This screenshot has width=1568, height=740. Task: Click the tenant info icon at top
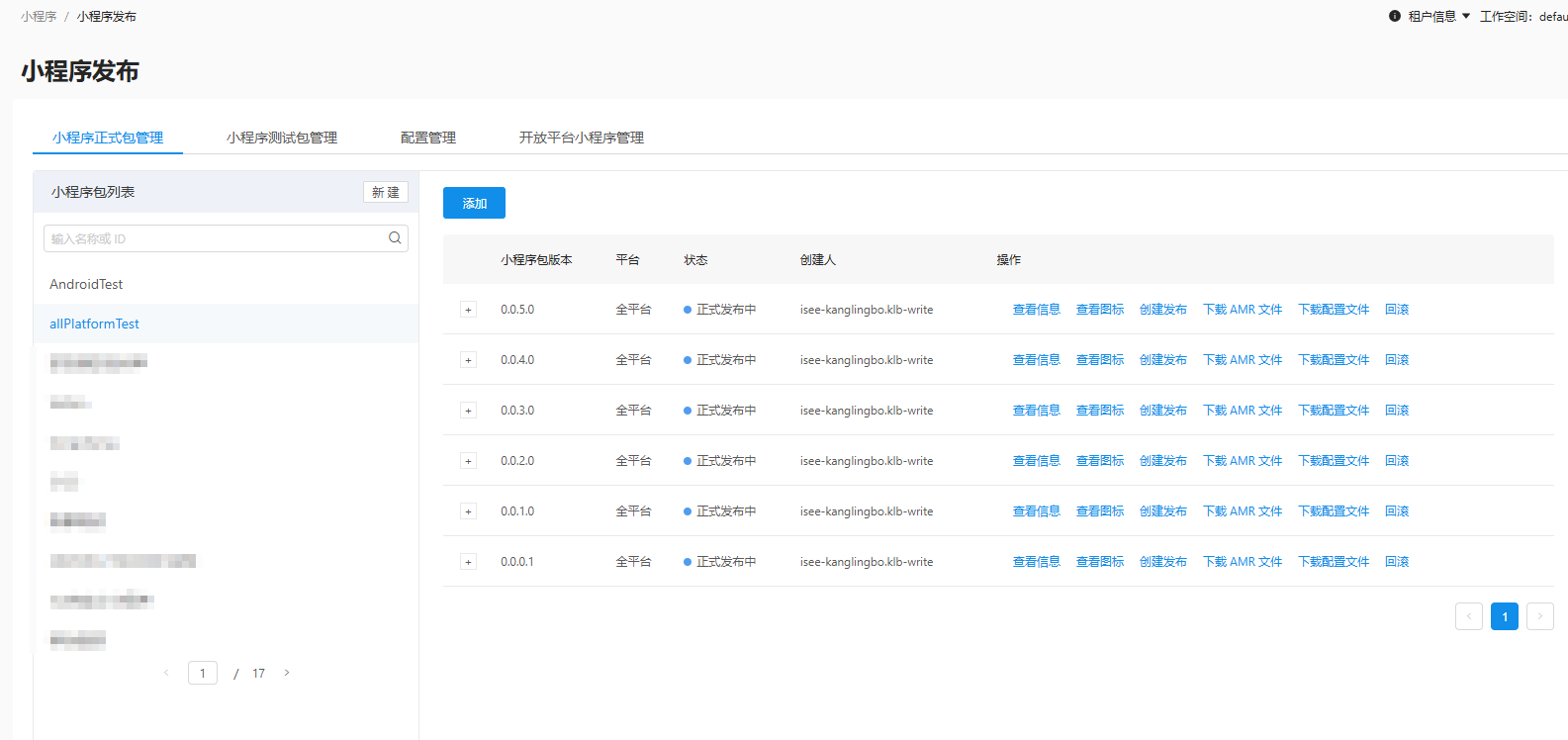(1395, 16)
